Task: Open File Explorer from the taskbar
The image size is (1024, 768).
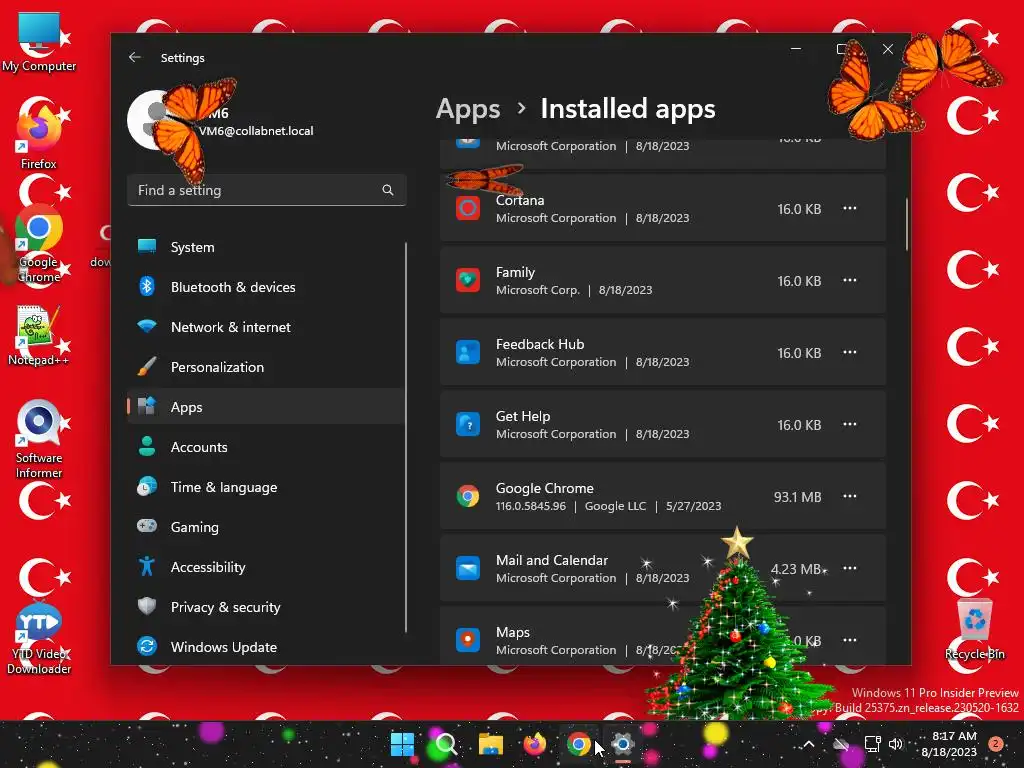Action: (490, 744)
